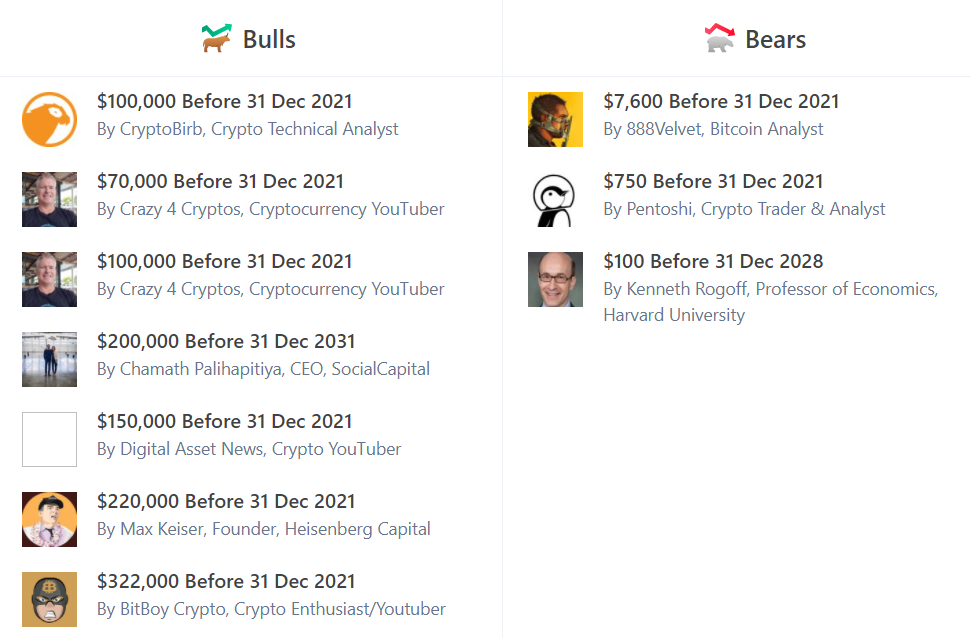Switch to the Bears column heading

click(x=775, y=39)
